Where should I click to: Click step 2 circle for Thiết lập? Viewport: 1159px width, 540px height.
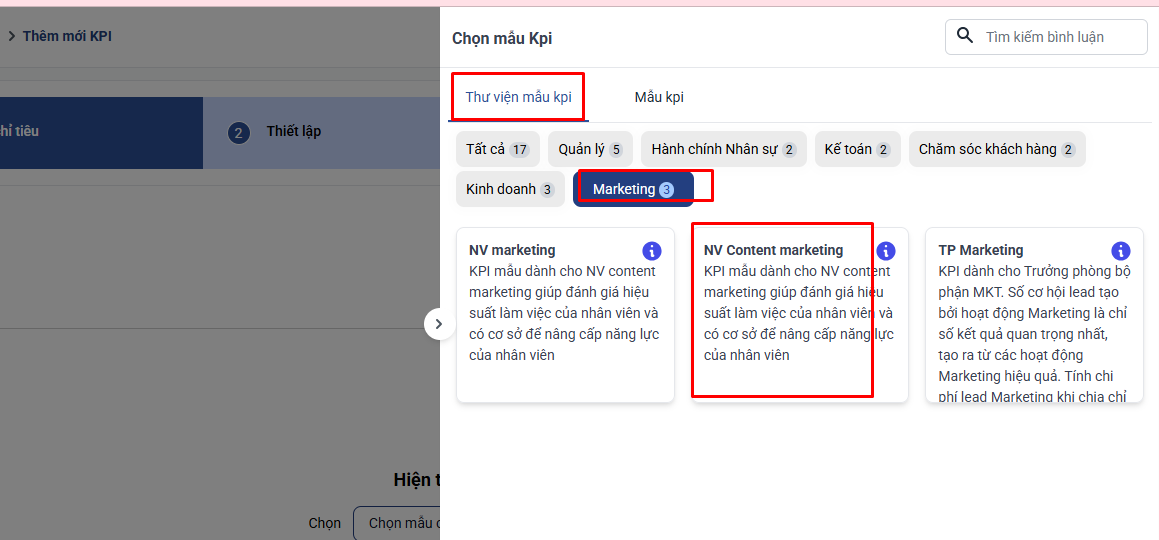[x=238, y=133]
